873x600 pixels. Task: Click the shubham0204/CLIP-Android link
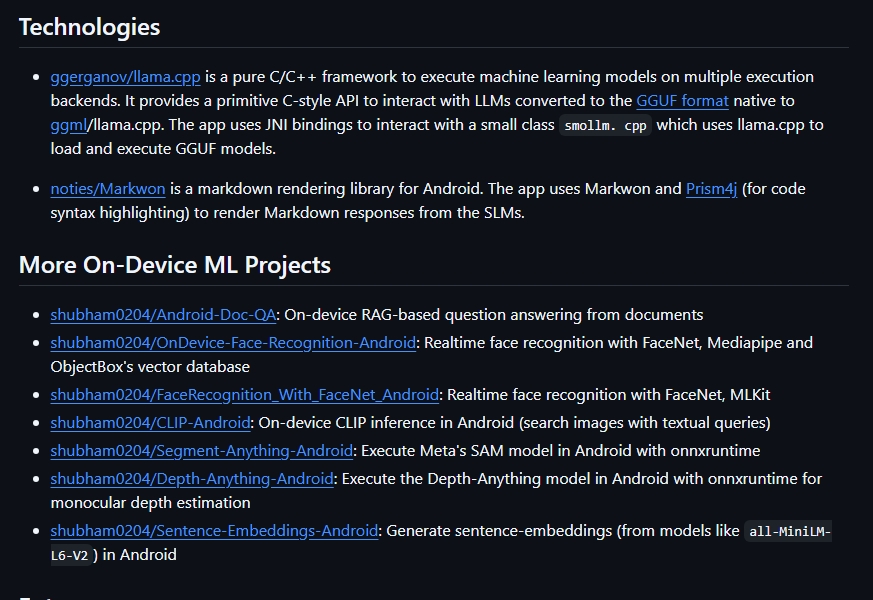(151, 423)
